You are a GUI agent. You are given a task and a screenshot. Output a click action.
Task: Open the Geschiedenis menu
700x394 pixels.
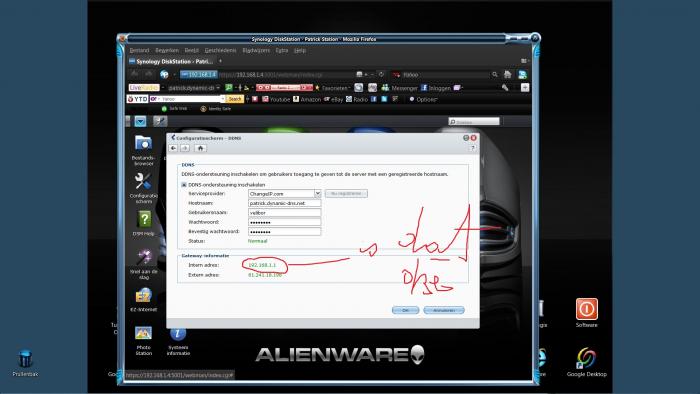click(221, 50)
